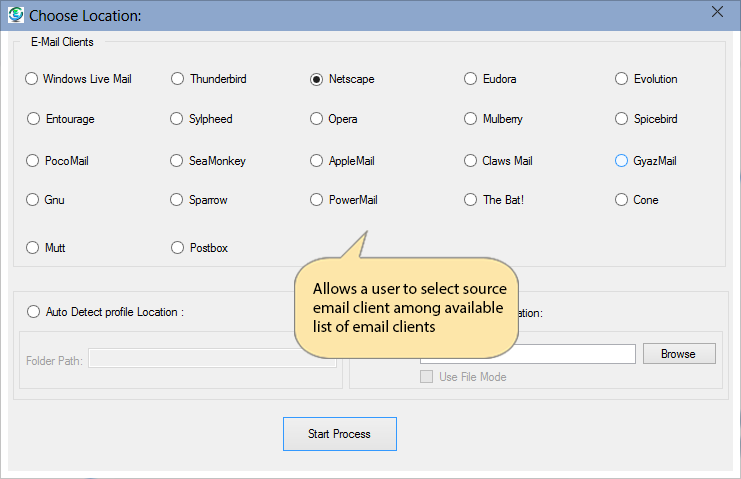Choose Thunderbird as the email client
The width and height of the screenshot is (741, 479).
(x=178, y=79)
